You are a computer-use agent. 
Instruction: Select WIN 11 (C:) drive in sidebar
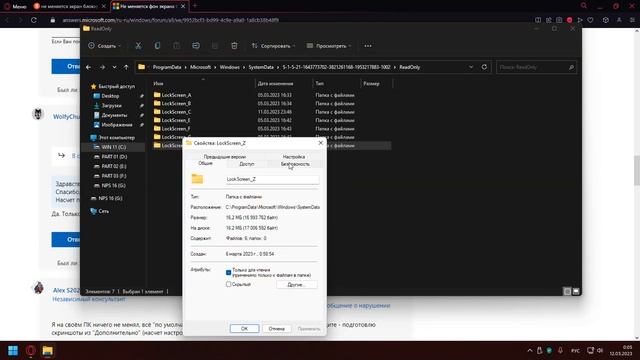pos(113,147)
